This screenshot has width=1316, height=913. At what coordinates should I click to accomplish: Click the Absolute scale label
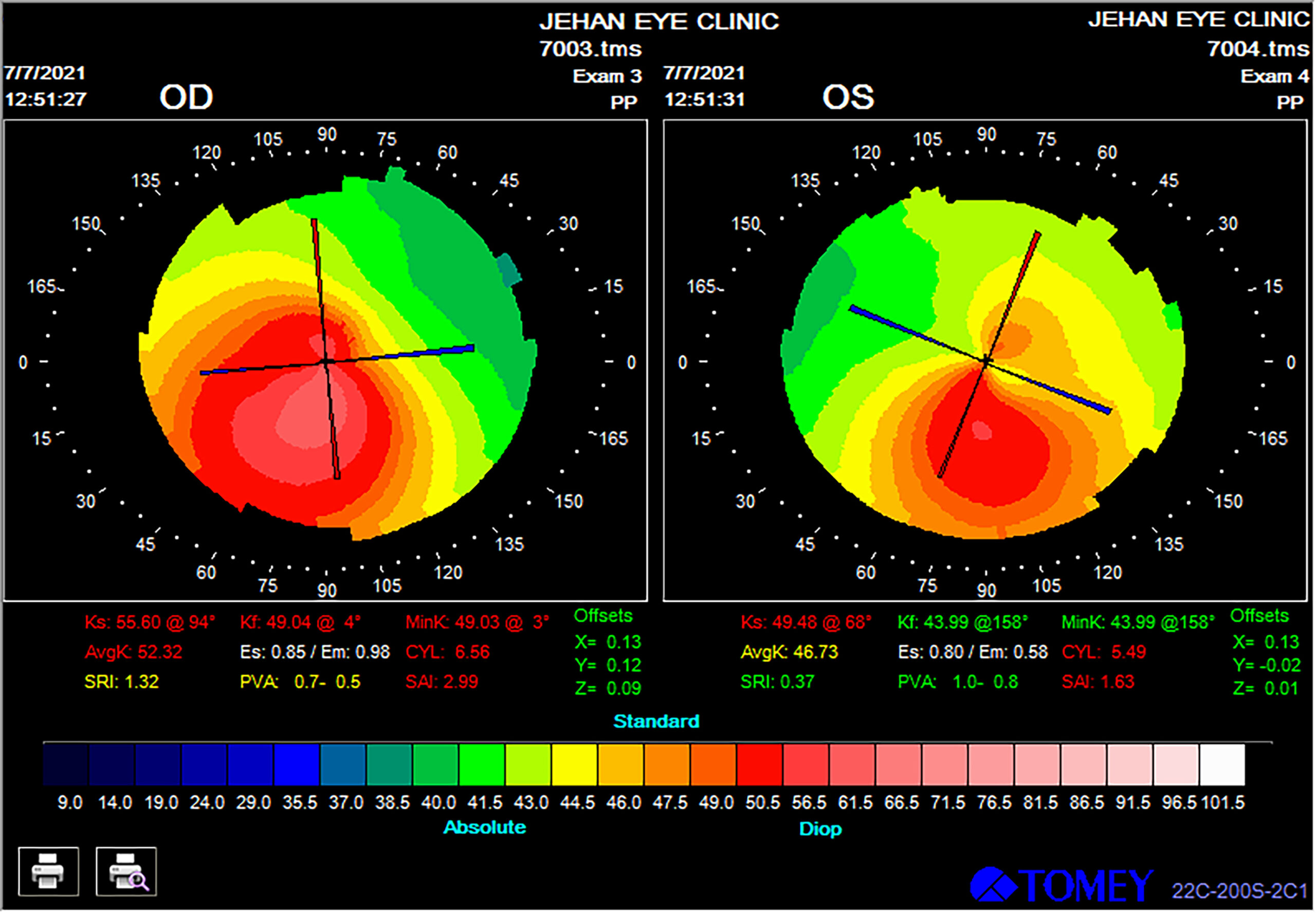tap(485, 828)
